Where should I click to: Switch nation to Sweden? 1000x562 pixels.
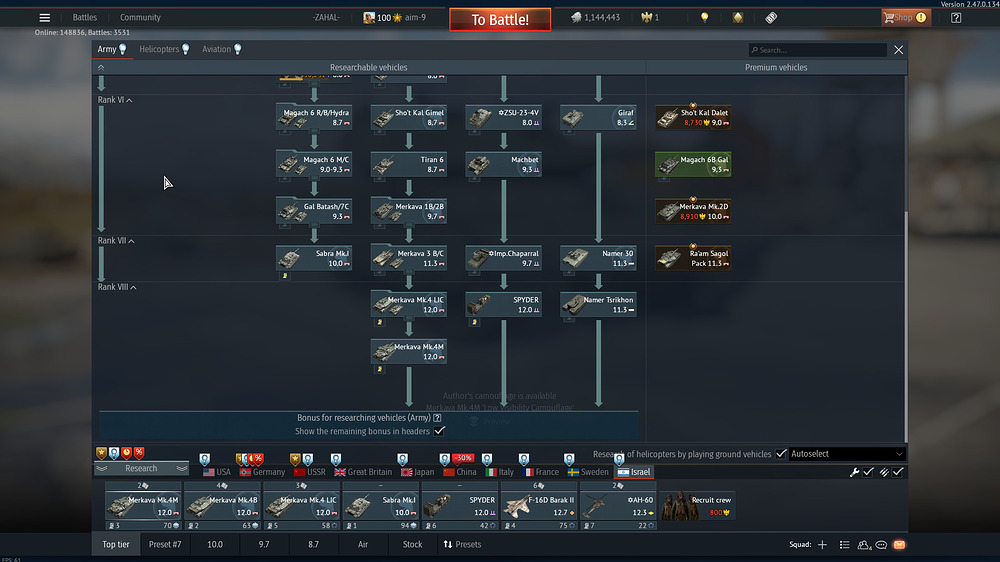[x=588, y=472]
